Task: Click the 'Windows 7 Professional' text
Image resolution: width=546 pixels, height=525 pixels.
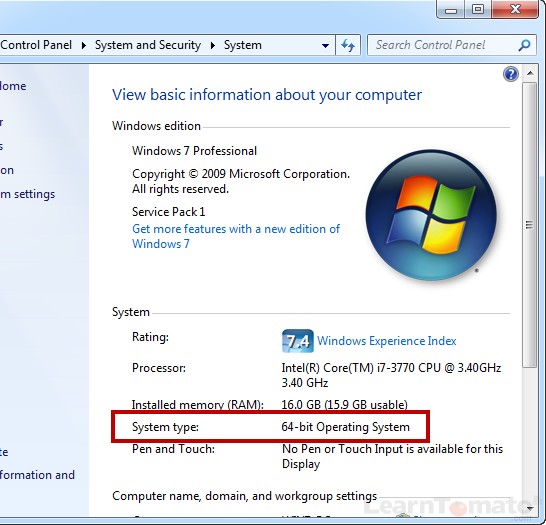Action: tap(194, 151)
